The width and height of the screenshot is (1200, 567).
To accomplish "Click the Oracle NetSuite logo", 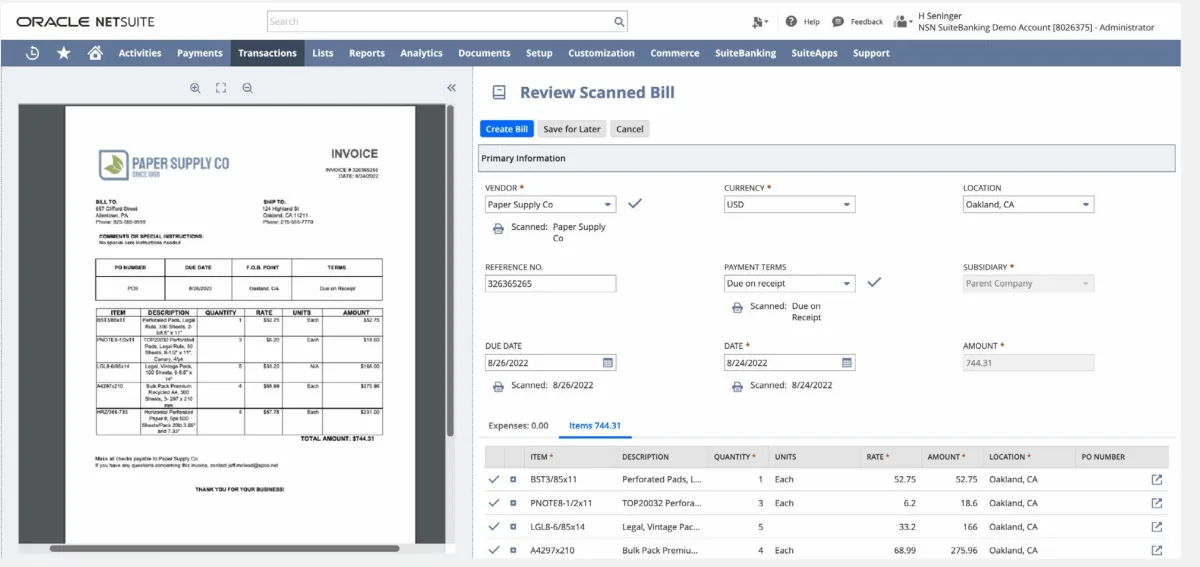I will point(86,21).
